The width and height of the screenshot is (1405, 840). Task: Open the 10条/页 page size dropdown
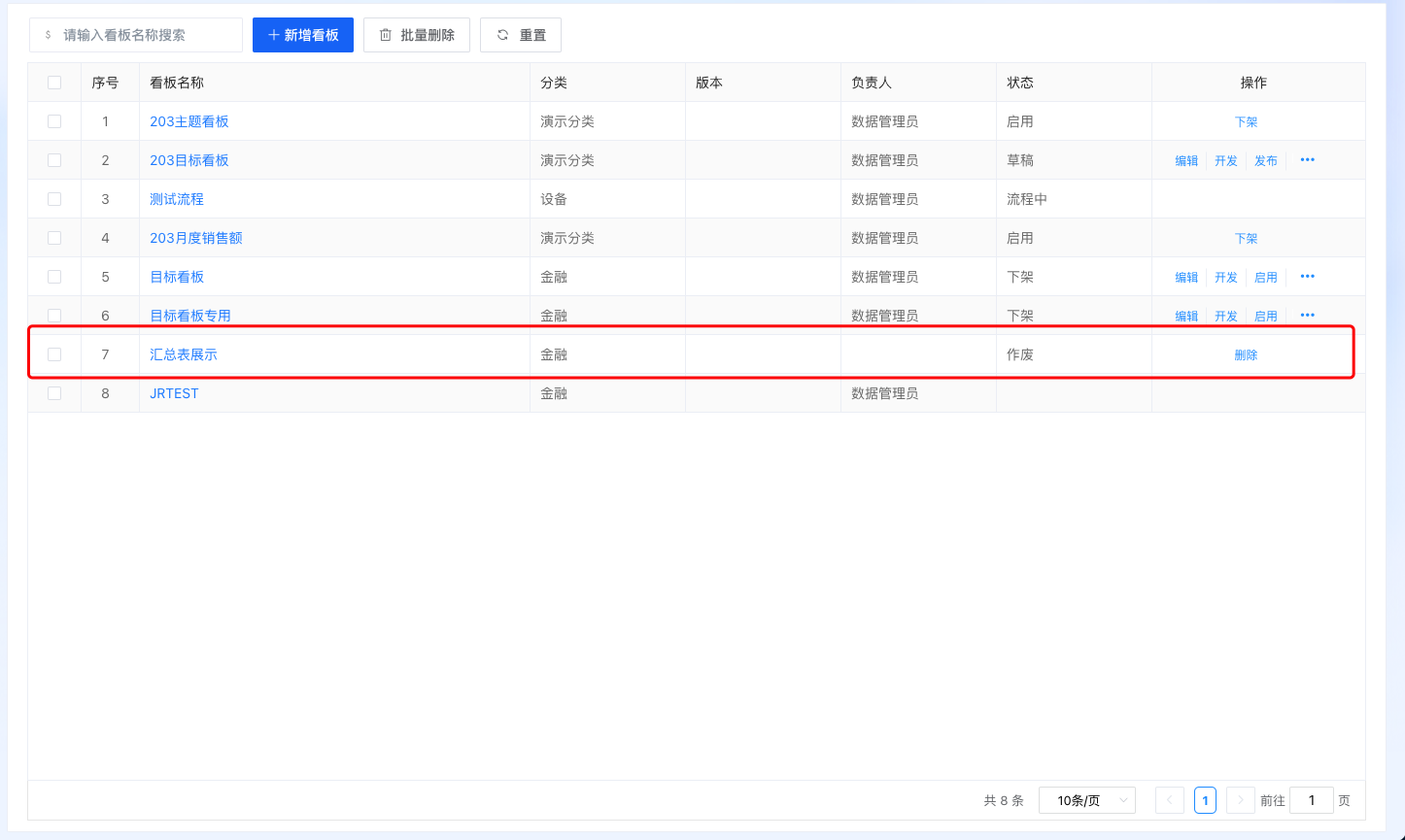click(x=1086, y=800)
